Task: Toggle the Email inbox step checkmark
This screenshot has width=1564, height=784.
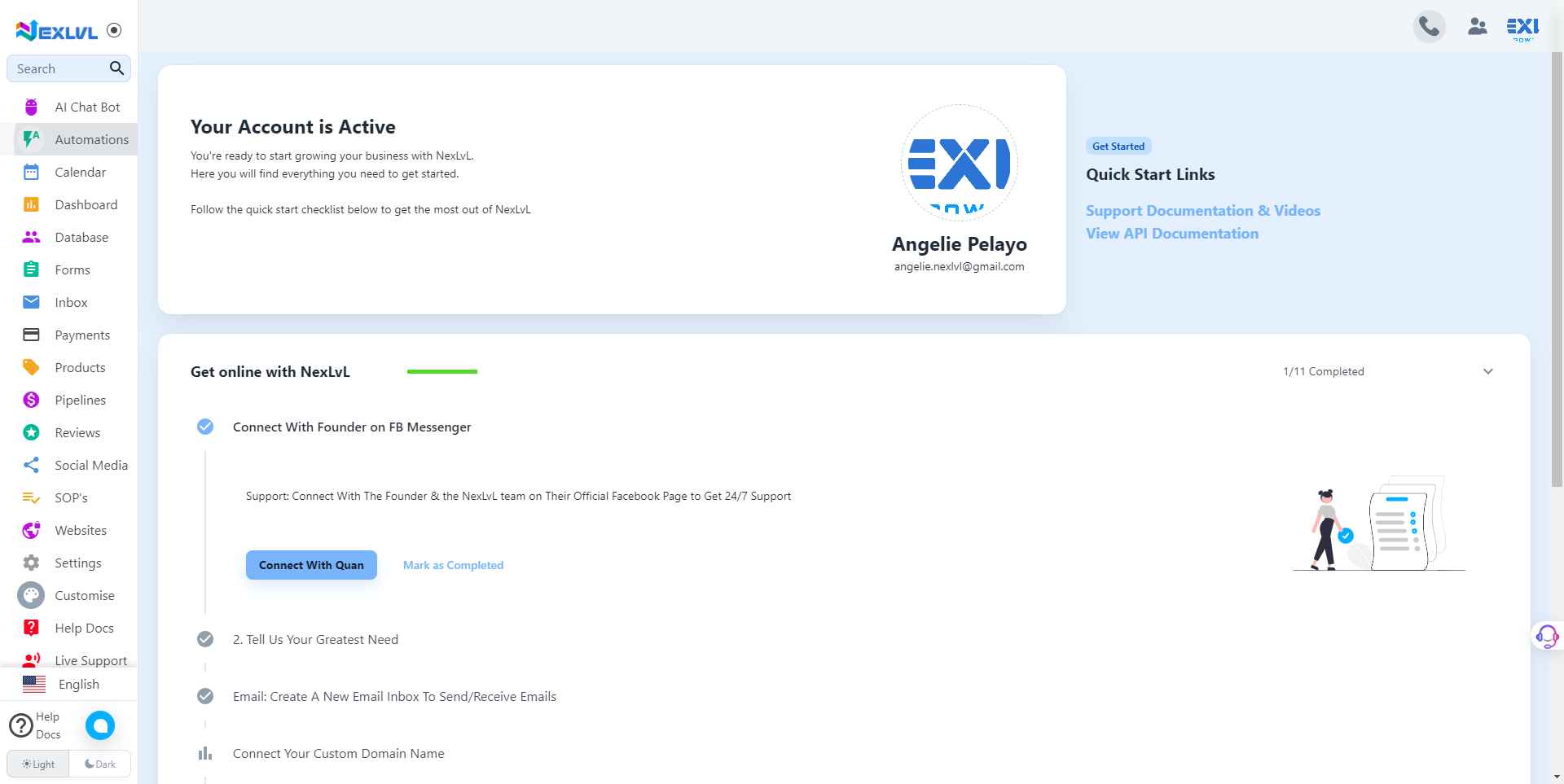Action: 205,696
